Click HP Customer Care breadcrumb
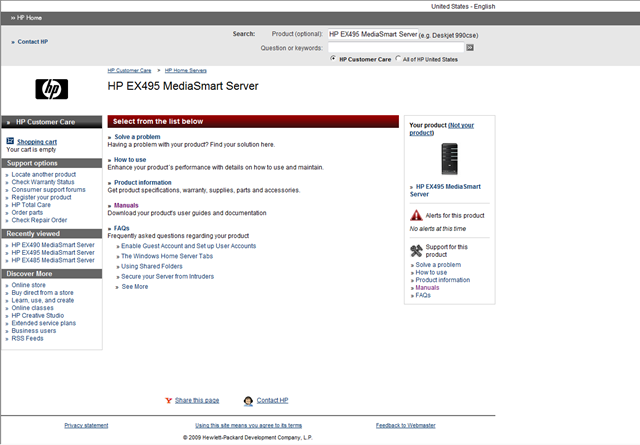The image size is (640, 445). click(x=129, y=71)
